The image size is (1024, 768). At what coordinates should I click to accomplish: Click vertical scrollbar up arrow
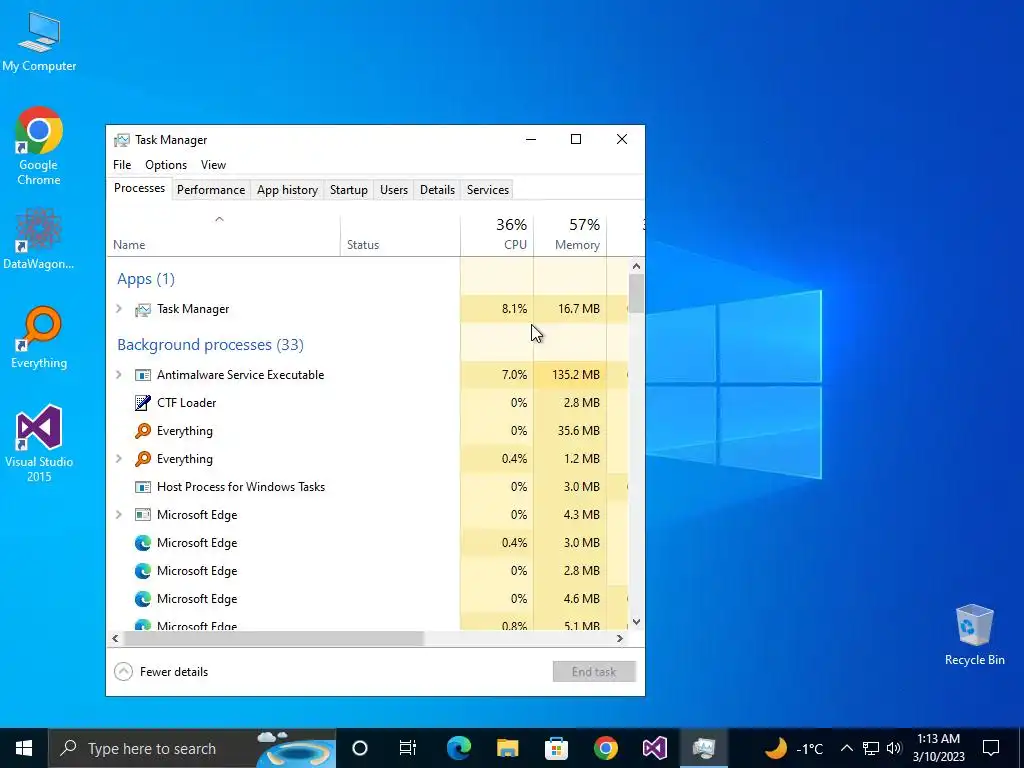(x=637, y=266)
